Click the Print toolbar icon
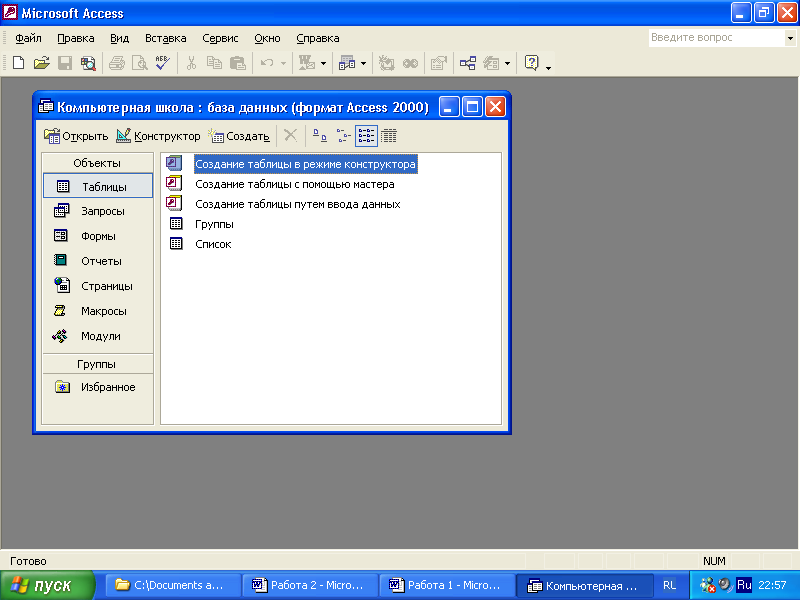 [x=117, y=63]
